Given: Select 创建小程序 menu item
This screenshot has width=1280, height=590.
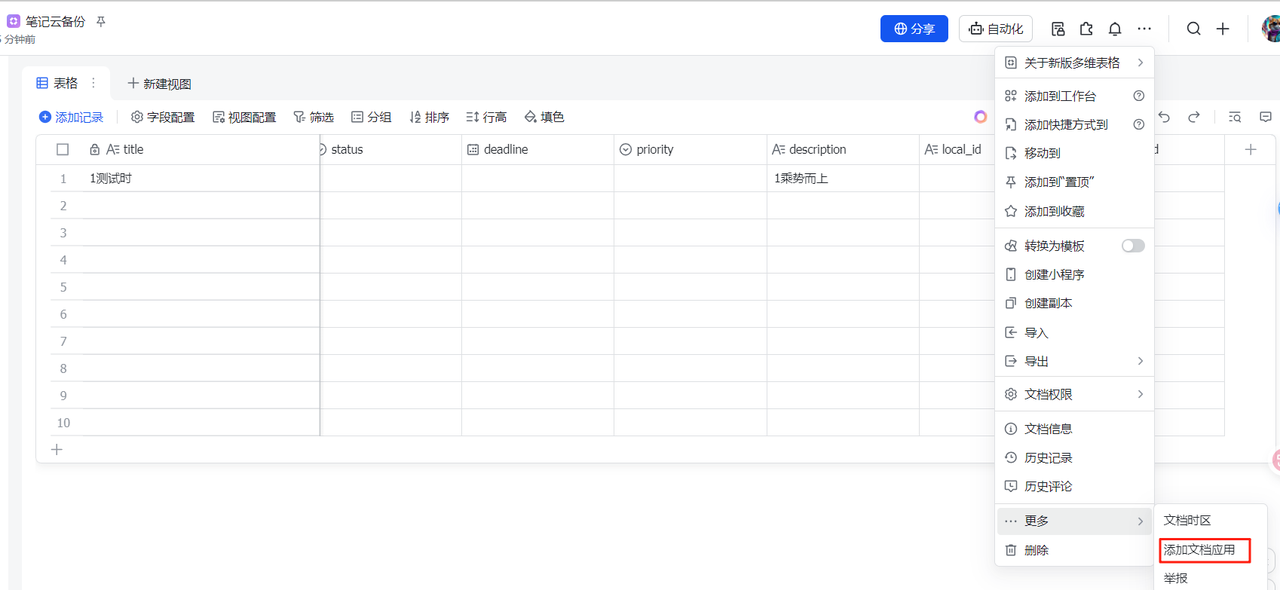Looking at the screenshot, I should [x=1075, y=274].
